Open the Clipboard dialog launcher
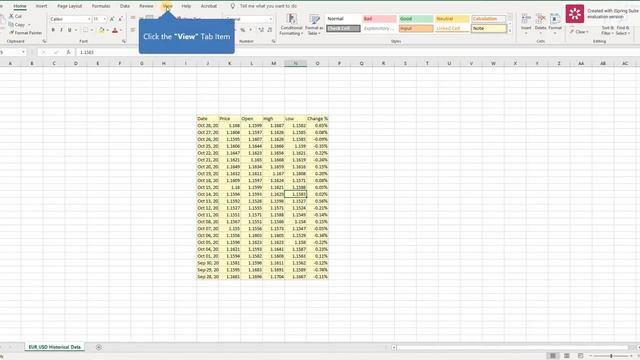640x360 pixels. point(44,41)
